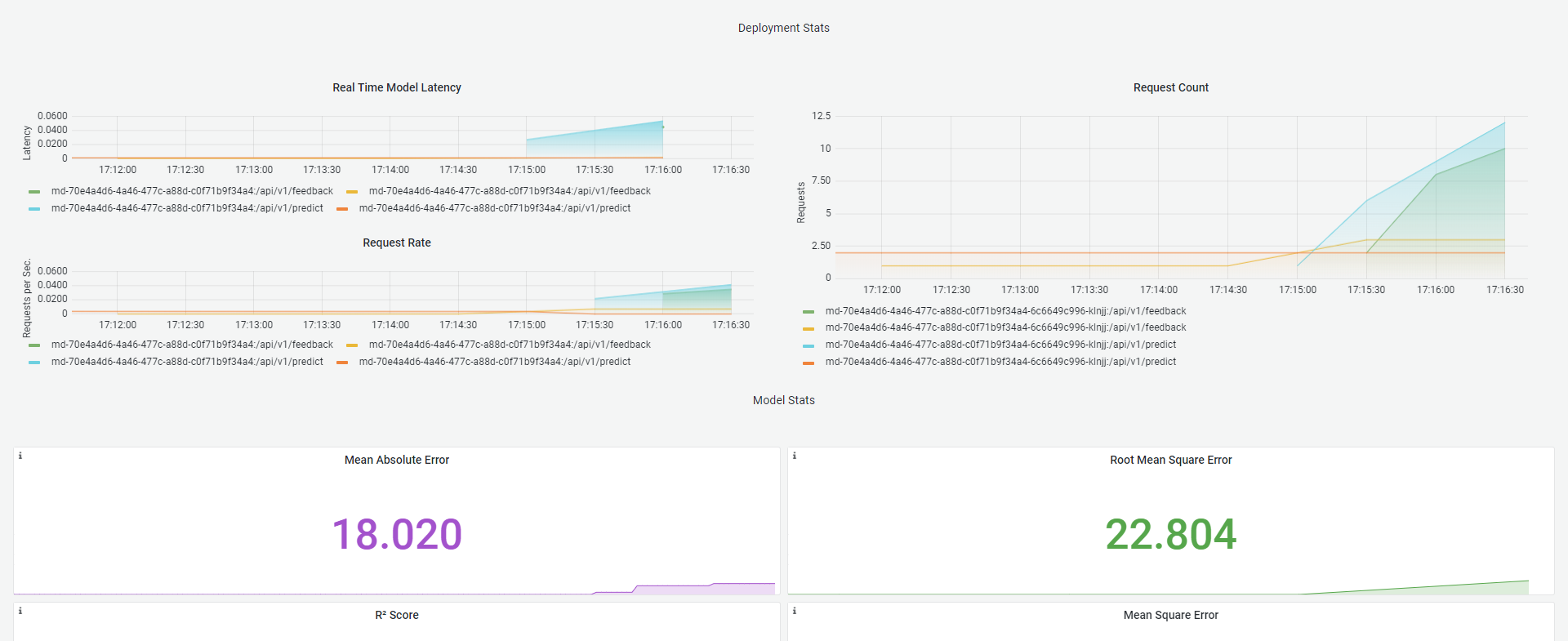Toggle orange predict series label in Request Count legend
The height and width of the screenshot is (641, 1568).
pos(1000,362)
